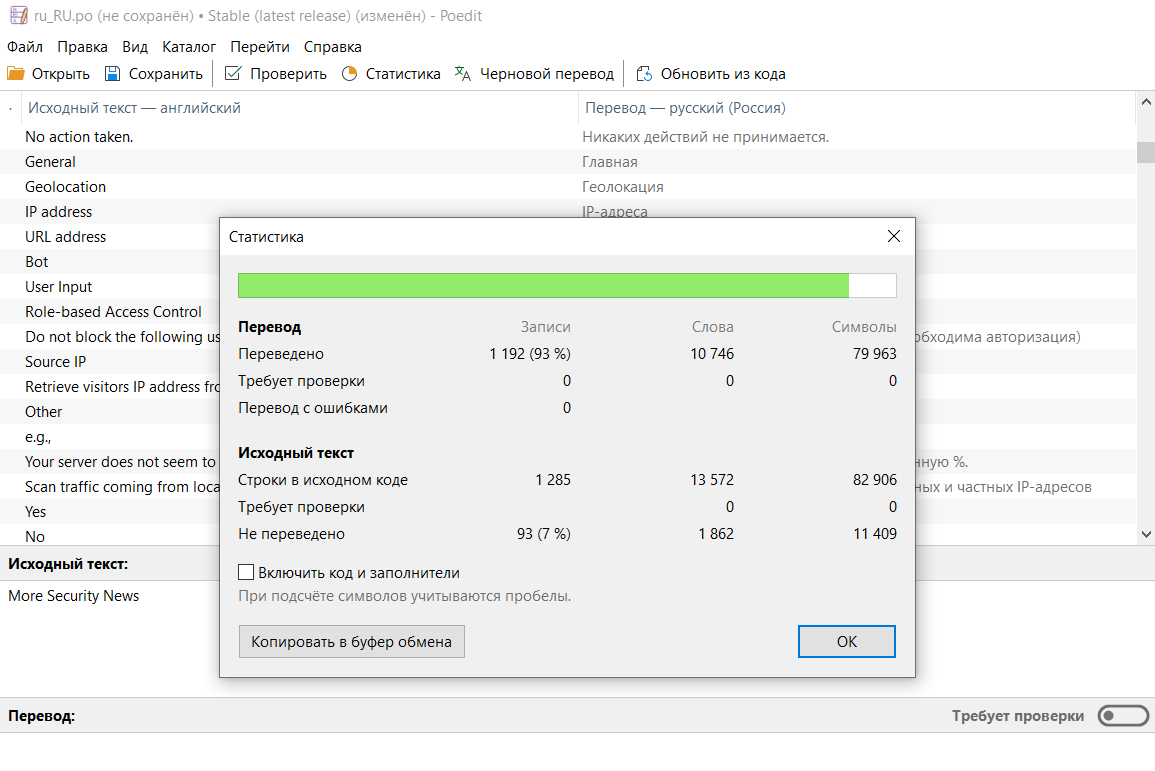Click the list vertical scrollbar thumb

[1145, 152]
